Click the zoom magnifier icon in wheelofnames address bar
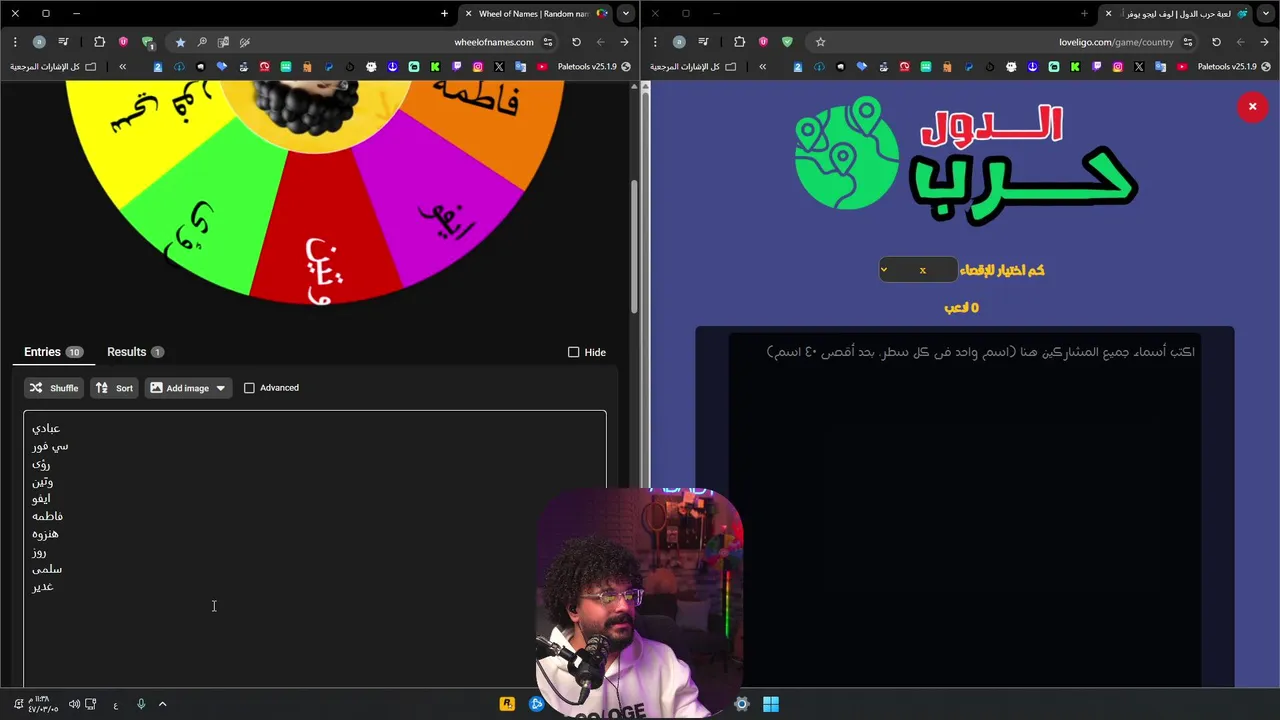Viewport: 1280px width, 720px height. click(x=202, y=42)
